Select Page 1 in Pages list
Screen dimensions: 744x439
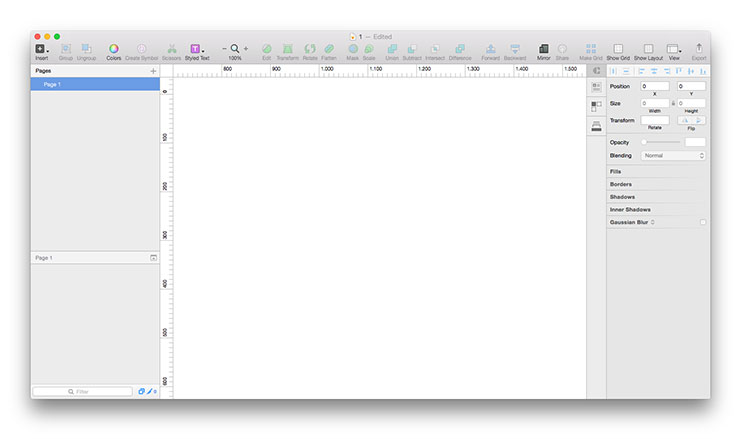[95, 84]
